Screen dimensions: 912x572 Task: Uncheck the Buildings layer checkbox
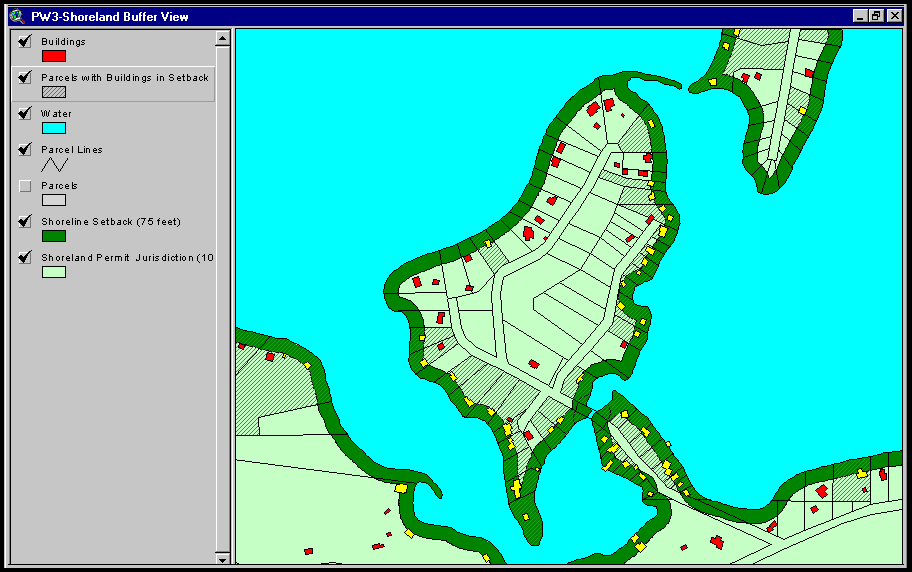pos(24,41)
